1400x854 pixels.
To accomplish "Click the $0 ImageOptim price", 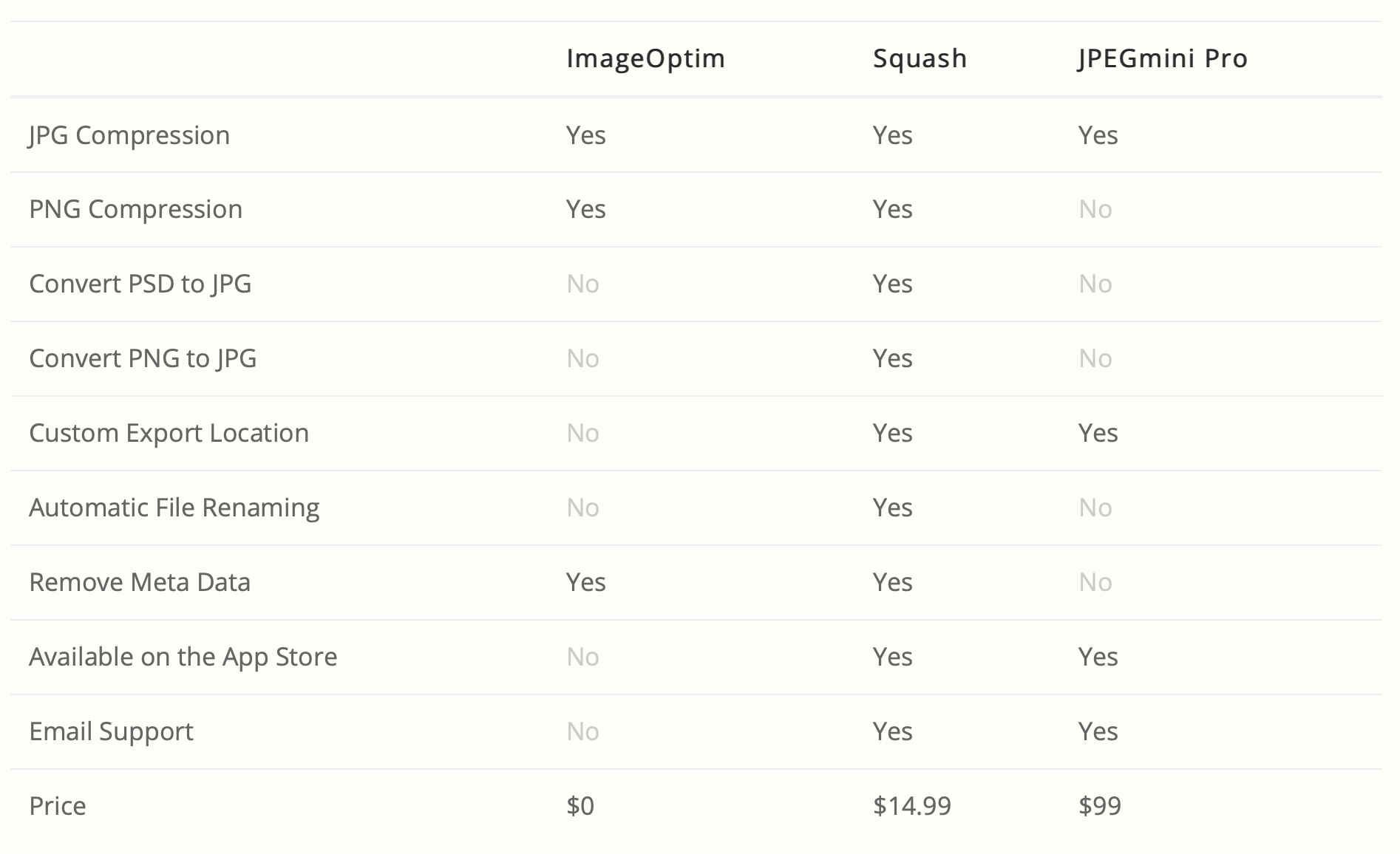I will 580,806.
